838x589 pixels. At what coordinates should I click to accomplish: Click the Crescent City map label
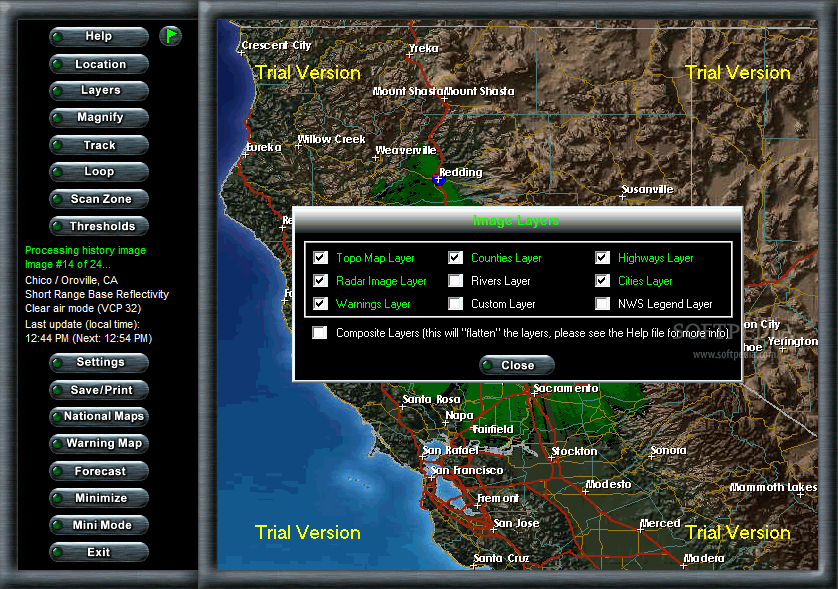pos(276,45)
